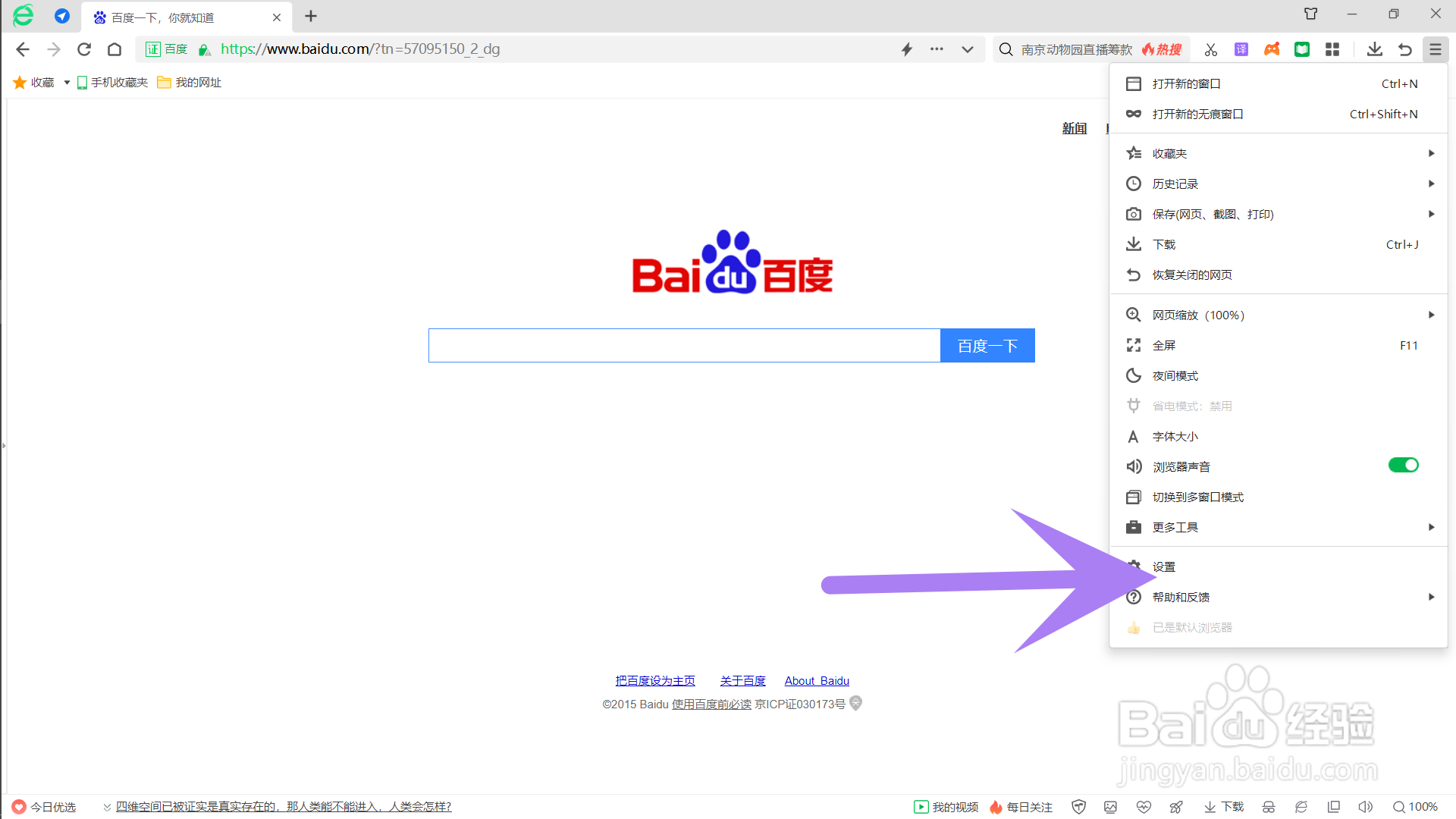Open the address bar dropdown chevron
Screen dimensions: 1456x819
pos(968,49)
